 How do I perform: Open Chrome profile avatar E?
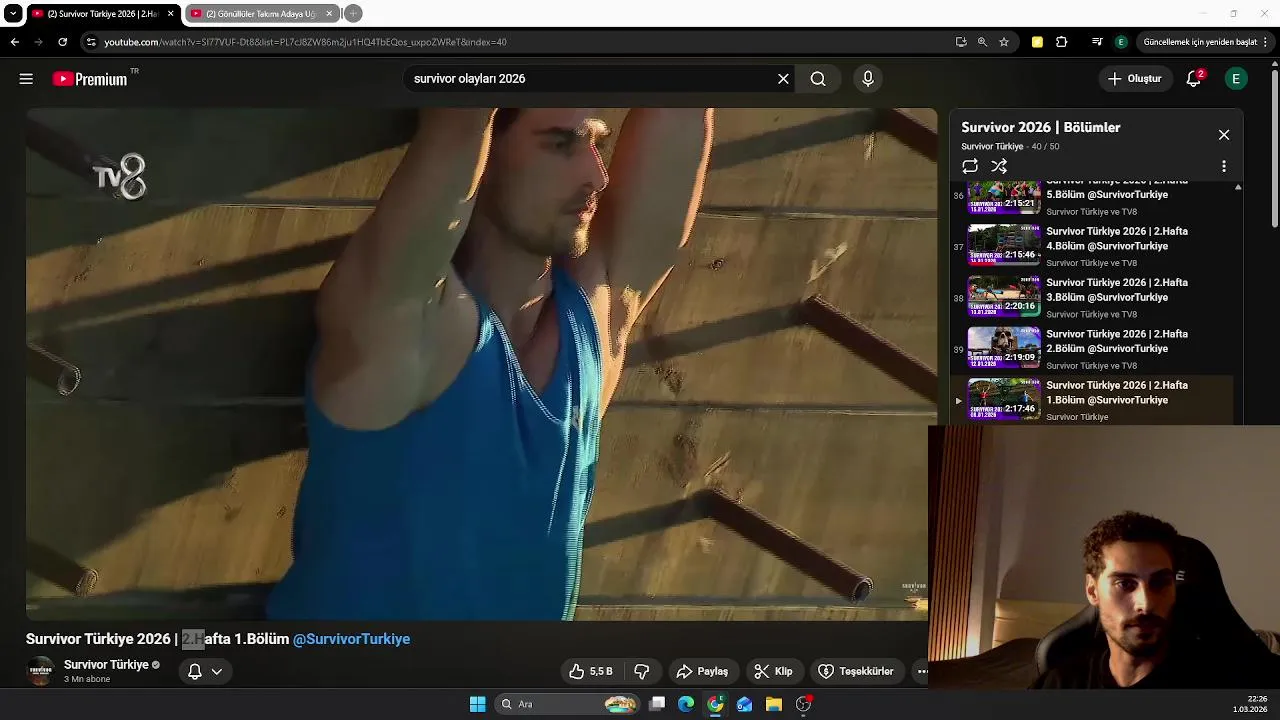coord(1121,42)
